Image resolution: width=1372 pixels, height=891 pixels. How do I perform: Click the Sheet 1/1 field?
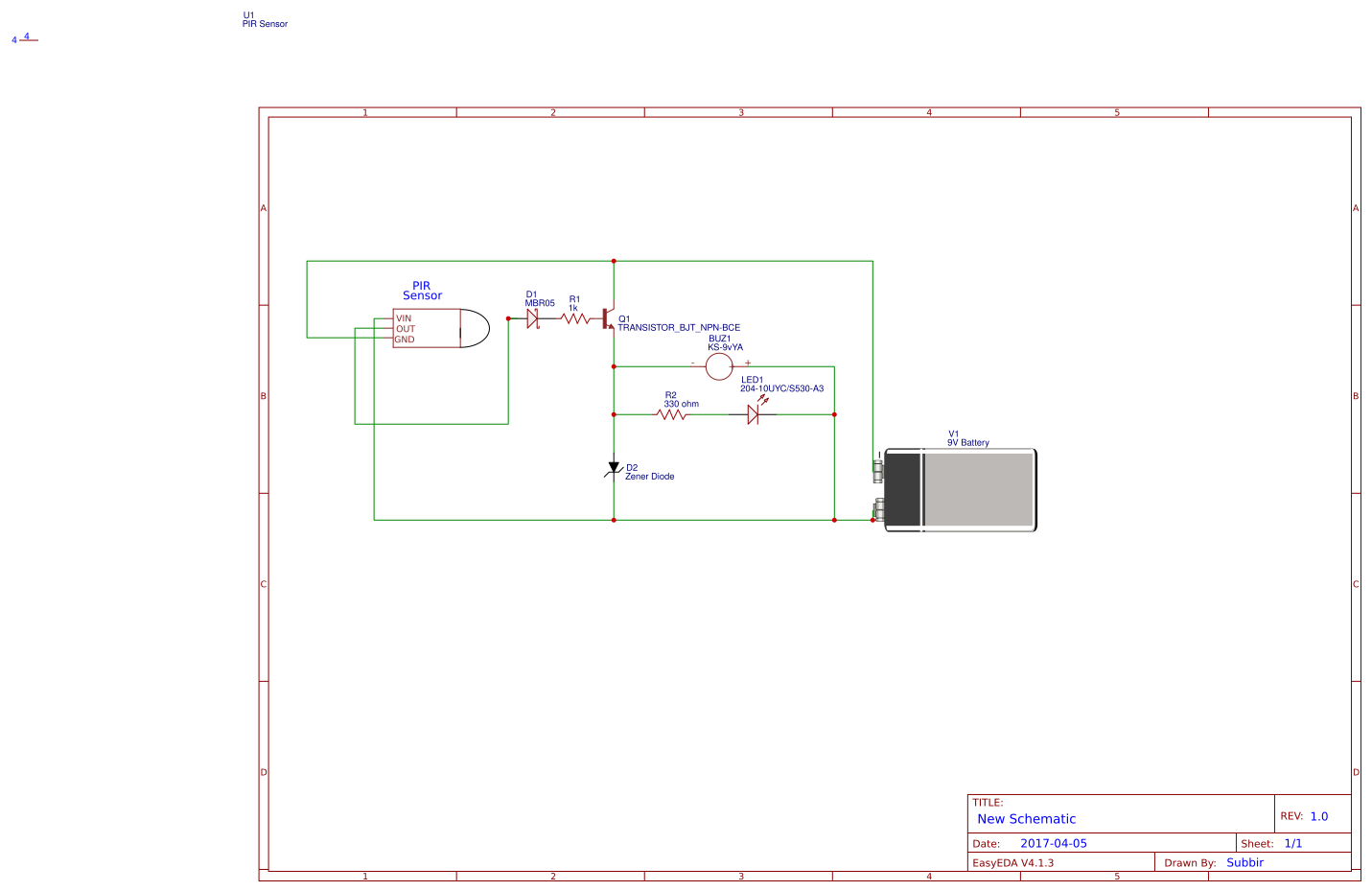point(1292,843)
